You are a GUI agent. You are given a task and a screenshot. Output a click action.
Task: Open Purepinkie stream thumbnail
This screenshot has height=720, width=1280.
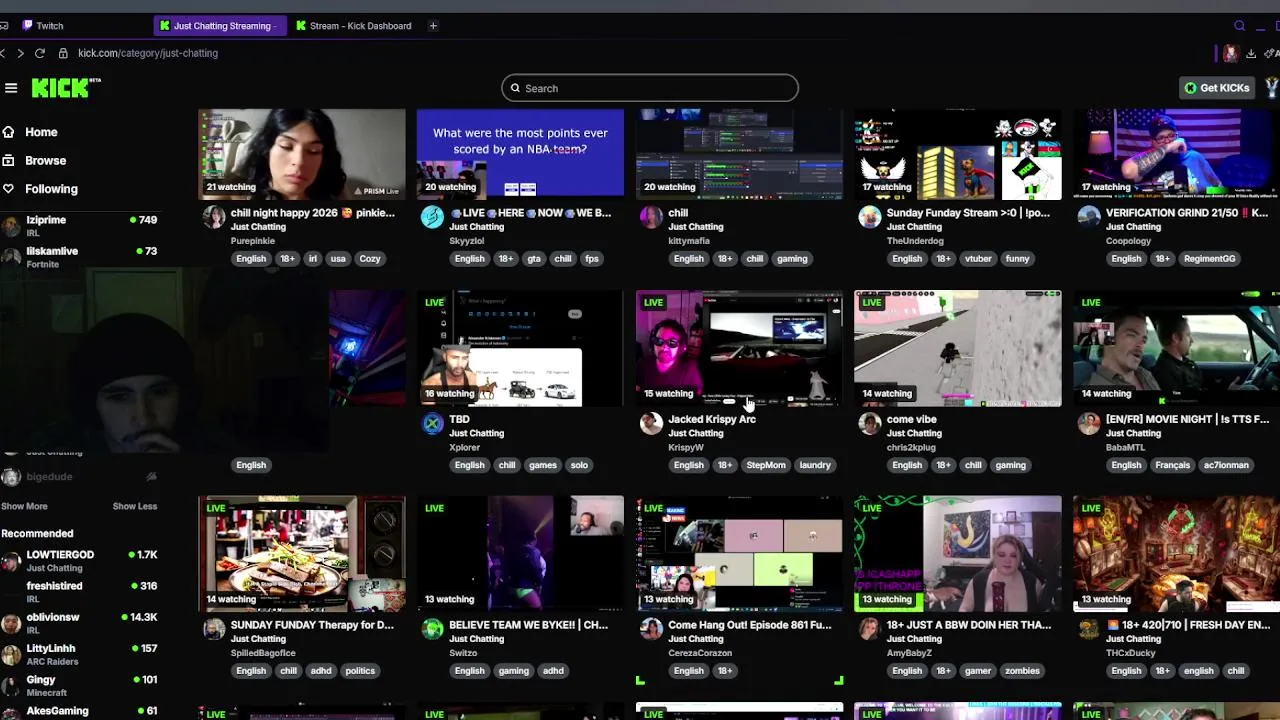click(302, 153)
